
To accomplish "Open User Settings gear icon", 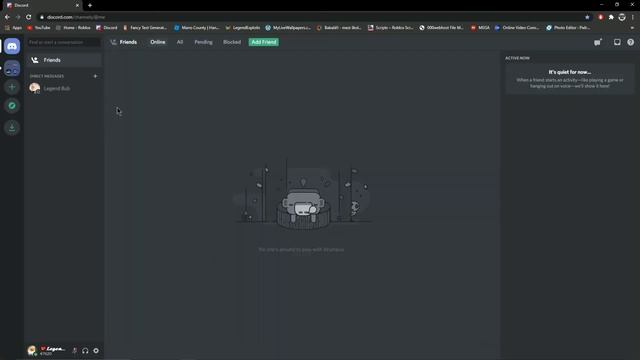I will click(96, 351).
